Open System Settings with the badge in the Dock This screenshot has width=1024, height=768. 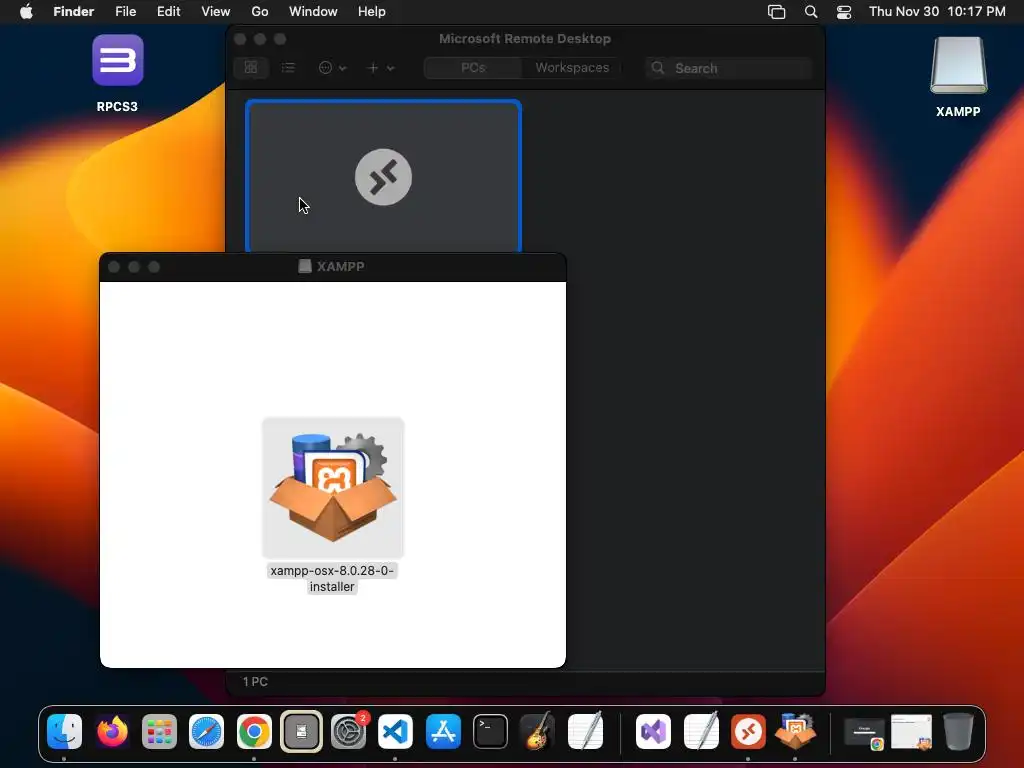tap(349, 731)
